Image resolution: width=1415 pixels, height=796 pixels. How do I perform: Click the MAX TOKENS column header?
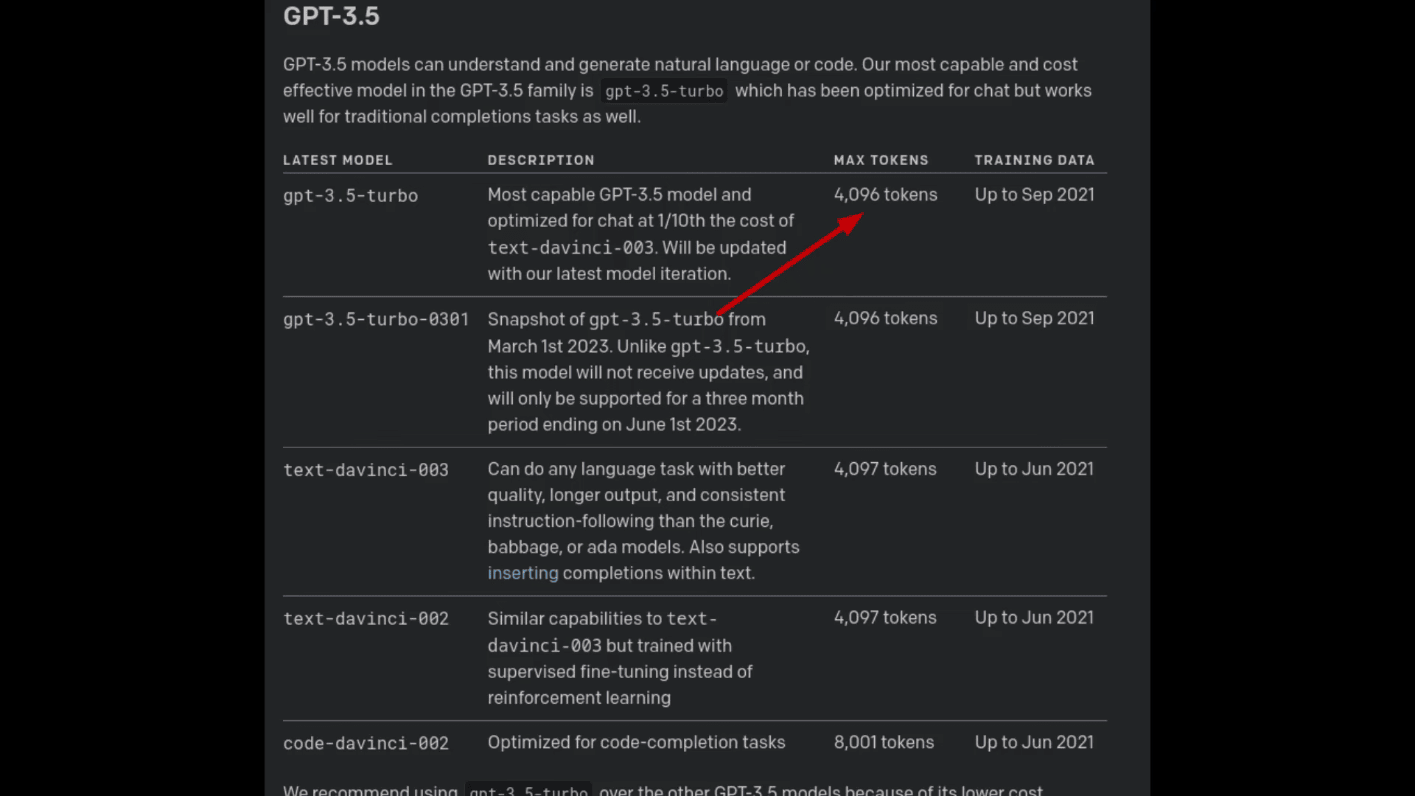point(881,160)
